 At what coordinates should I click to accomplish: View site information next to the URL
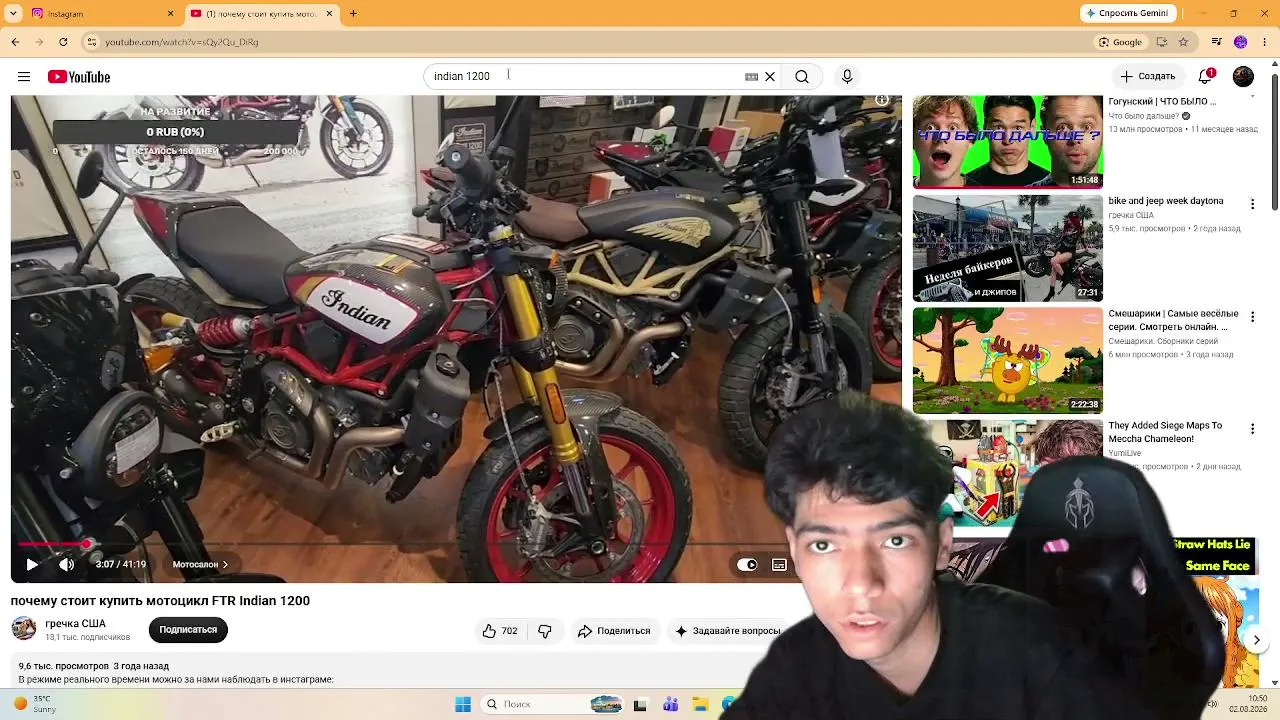(92, 42)
